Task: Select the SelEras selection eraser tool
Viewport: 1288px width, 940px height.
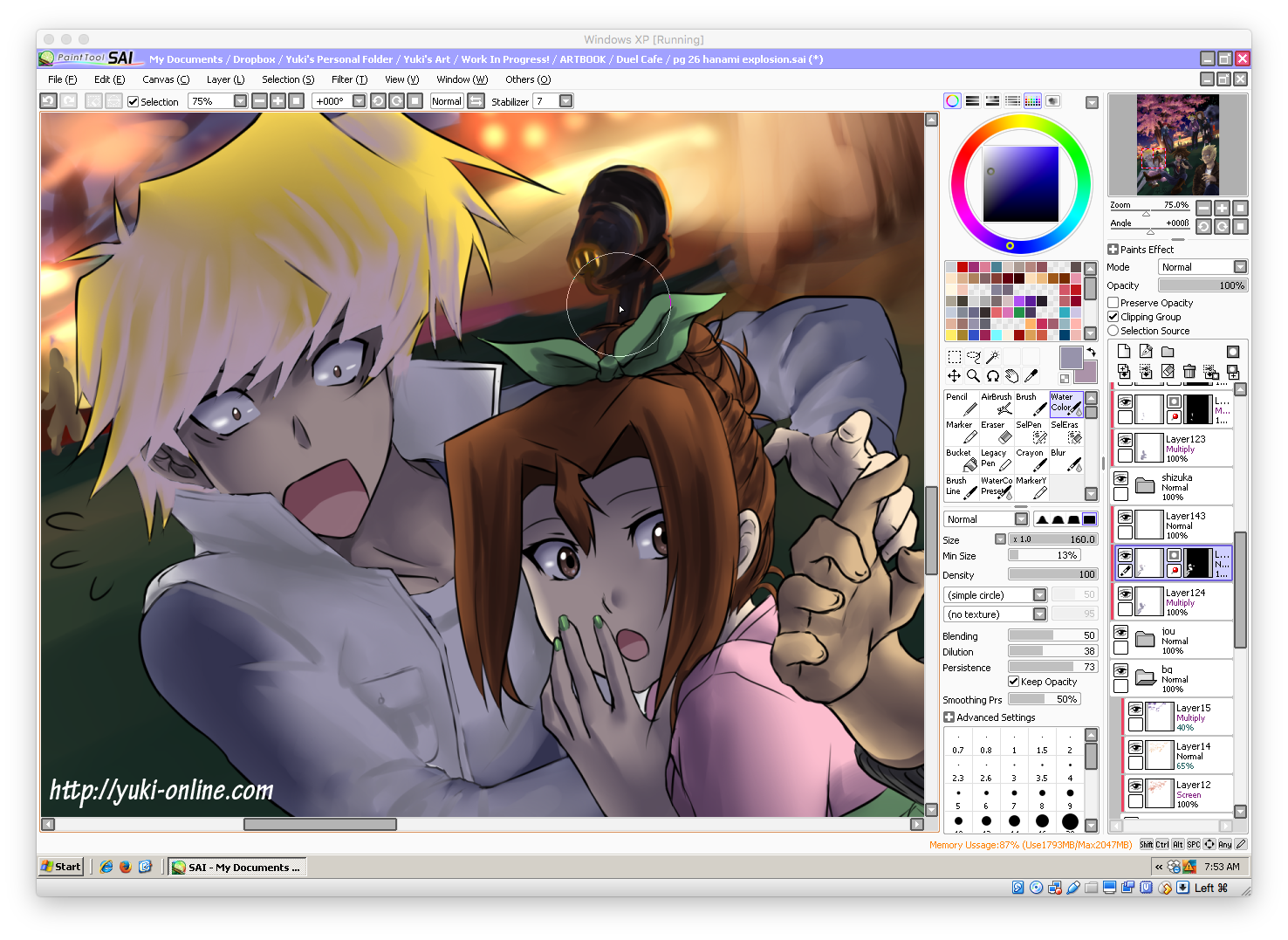Action: point(1066,432)
